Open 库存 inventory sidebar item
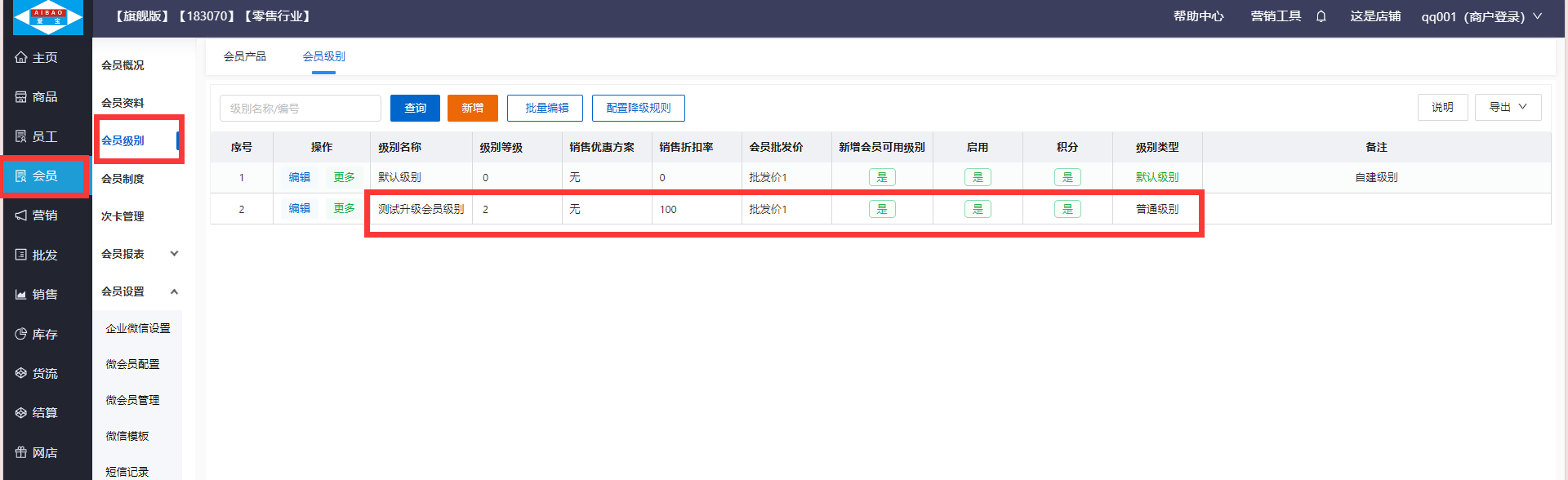1568x480 pixels. tap(37, 334)
